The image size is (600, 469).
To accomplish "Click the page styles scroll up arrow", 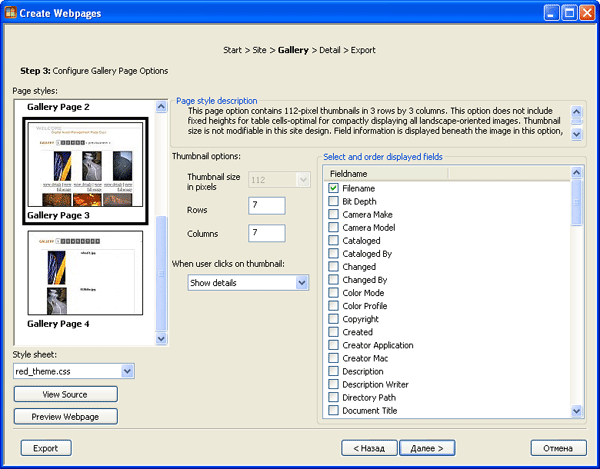I will pyautogui.click(x=161, y=106).
